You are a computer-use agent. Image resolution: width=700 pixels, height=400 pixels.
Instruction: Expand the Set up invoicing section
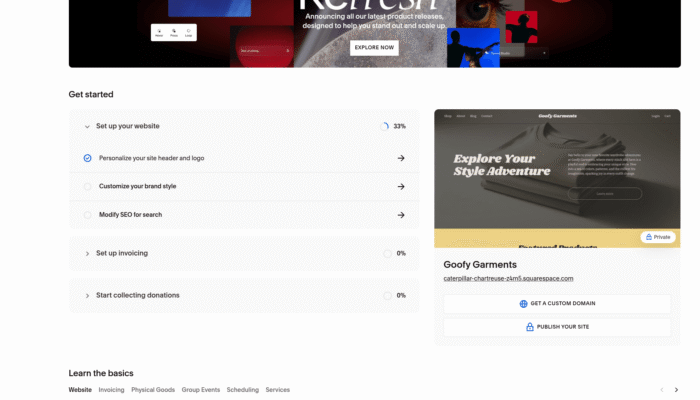88,254
